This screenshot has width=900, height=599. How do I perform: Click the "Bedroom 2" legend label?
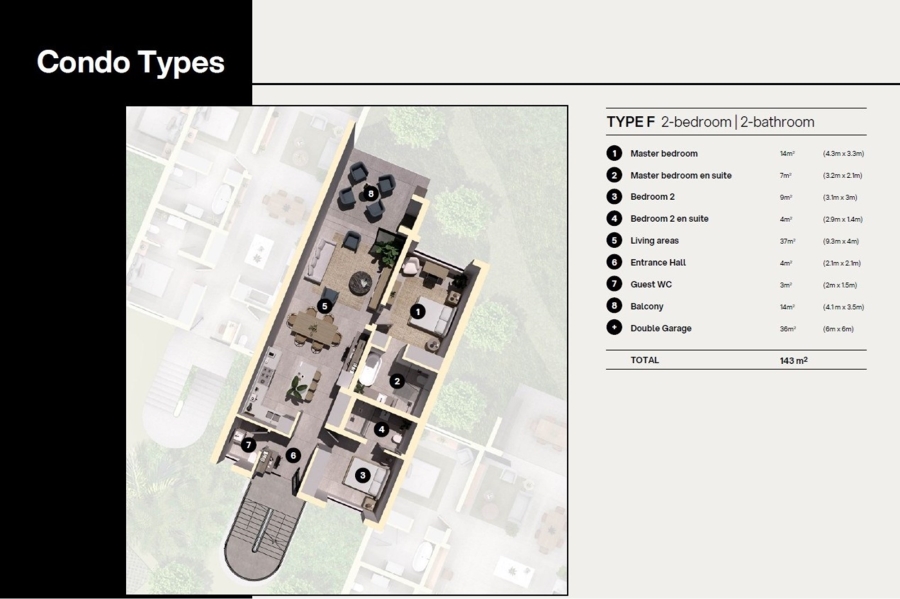pos(653,197)
